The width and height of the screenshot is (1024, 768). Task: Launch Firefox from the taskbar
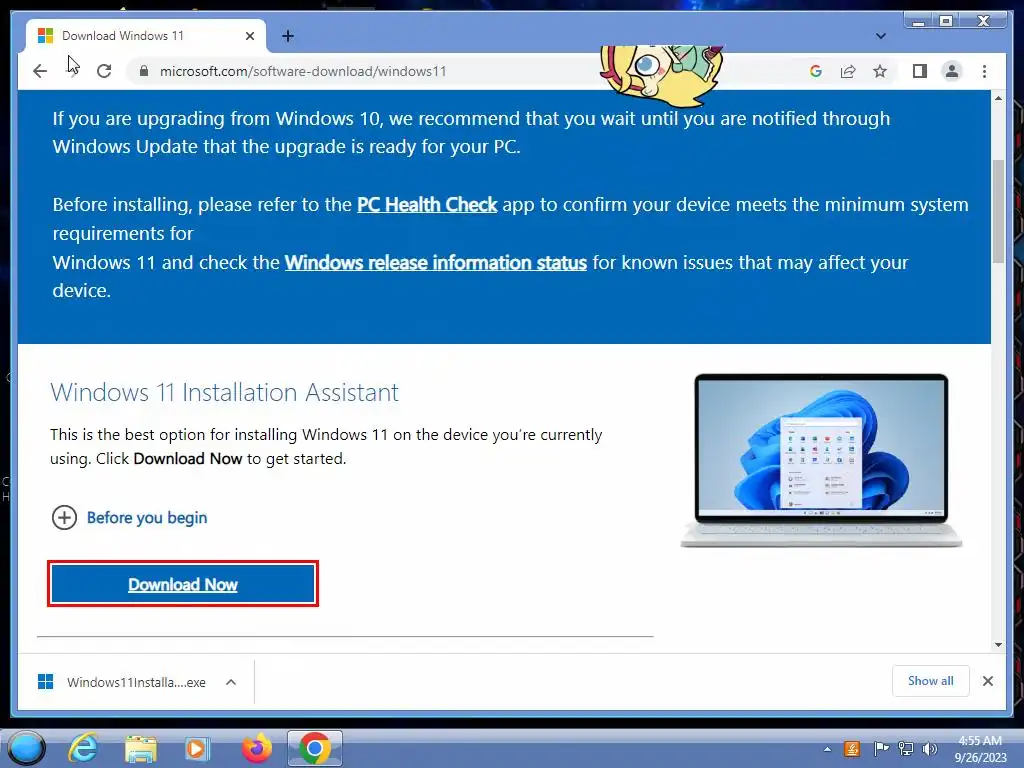[257, 748]
